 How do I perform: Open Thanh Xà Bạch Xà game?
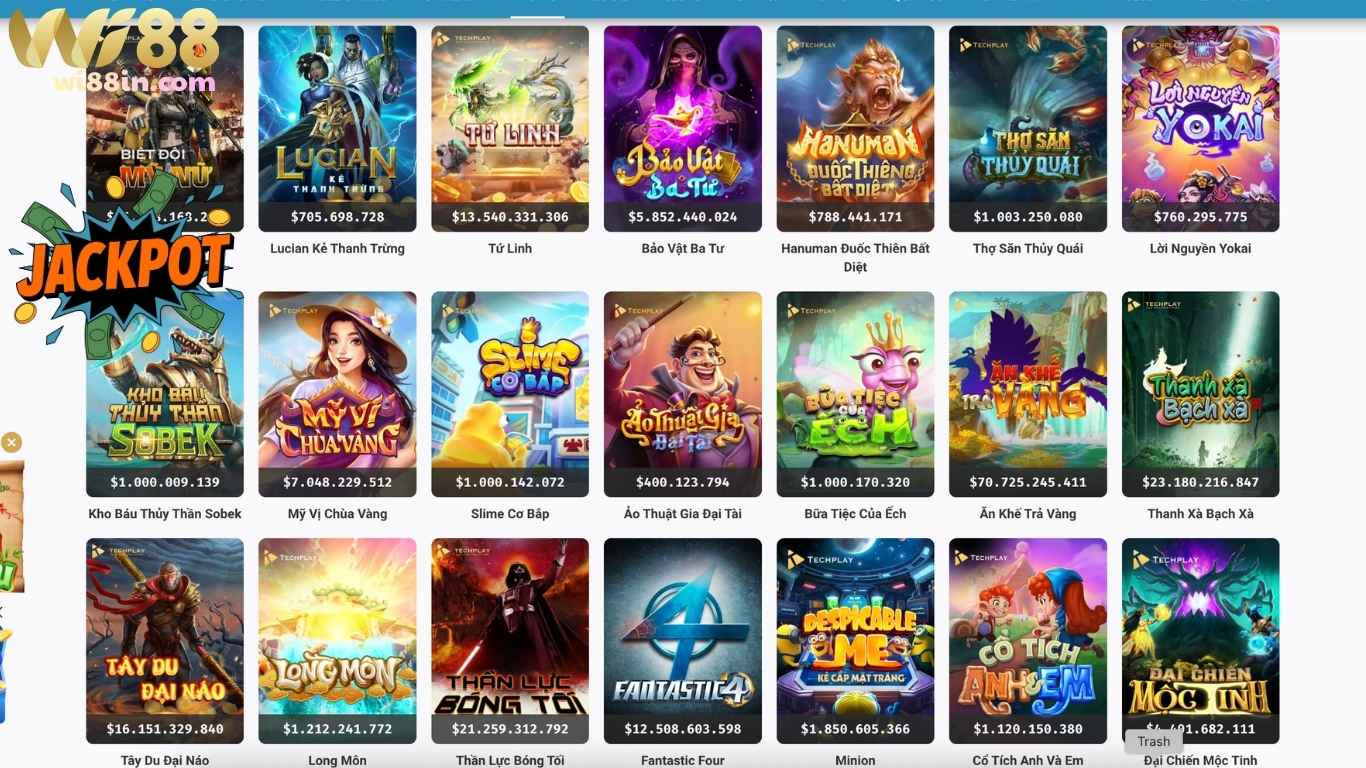click(1200, 394)
